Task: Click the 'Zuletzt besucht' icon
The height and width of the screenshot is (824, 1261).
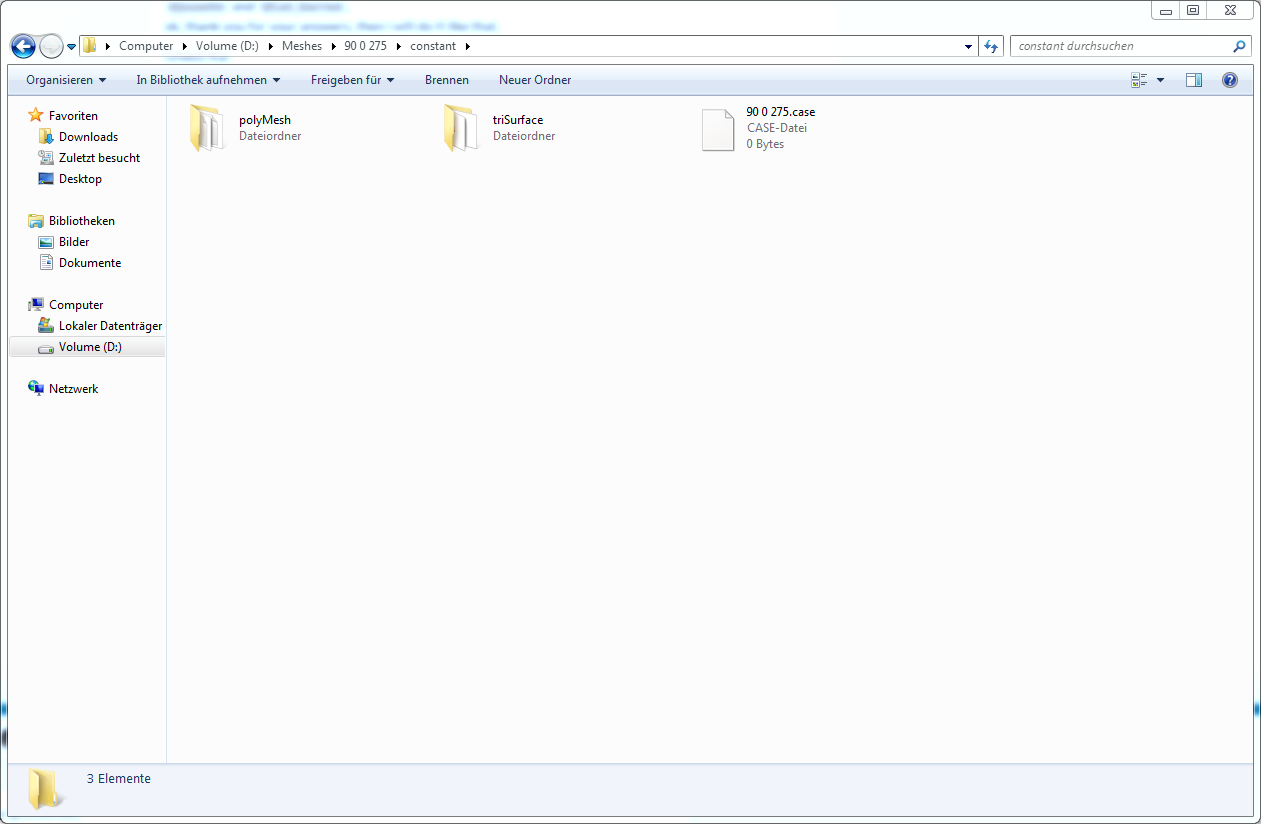Action: [46, 157]
